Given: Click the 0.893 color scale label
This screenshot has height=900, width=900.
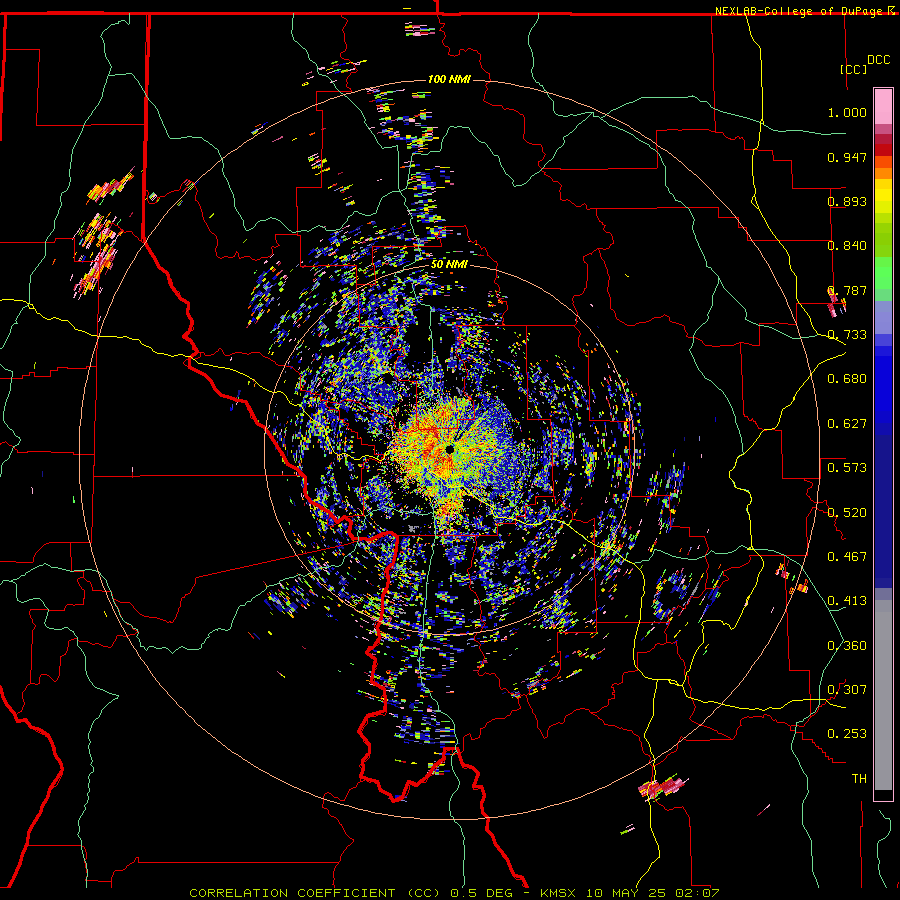Looking at the screenshot, I should [x=847, y=201].
